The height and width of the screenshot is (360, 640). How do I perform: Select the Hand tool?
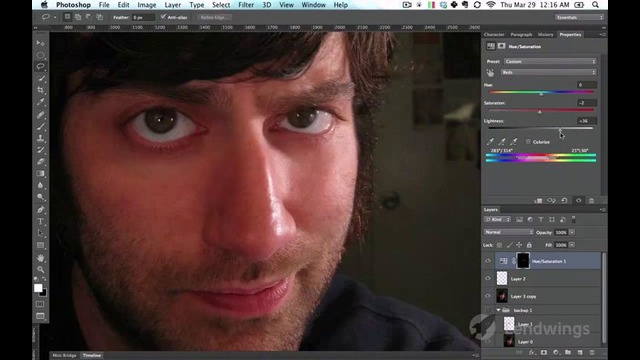click(x=40, y=258)
